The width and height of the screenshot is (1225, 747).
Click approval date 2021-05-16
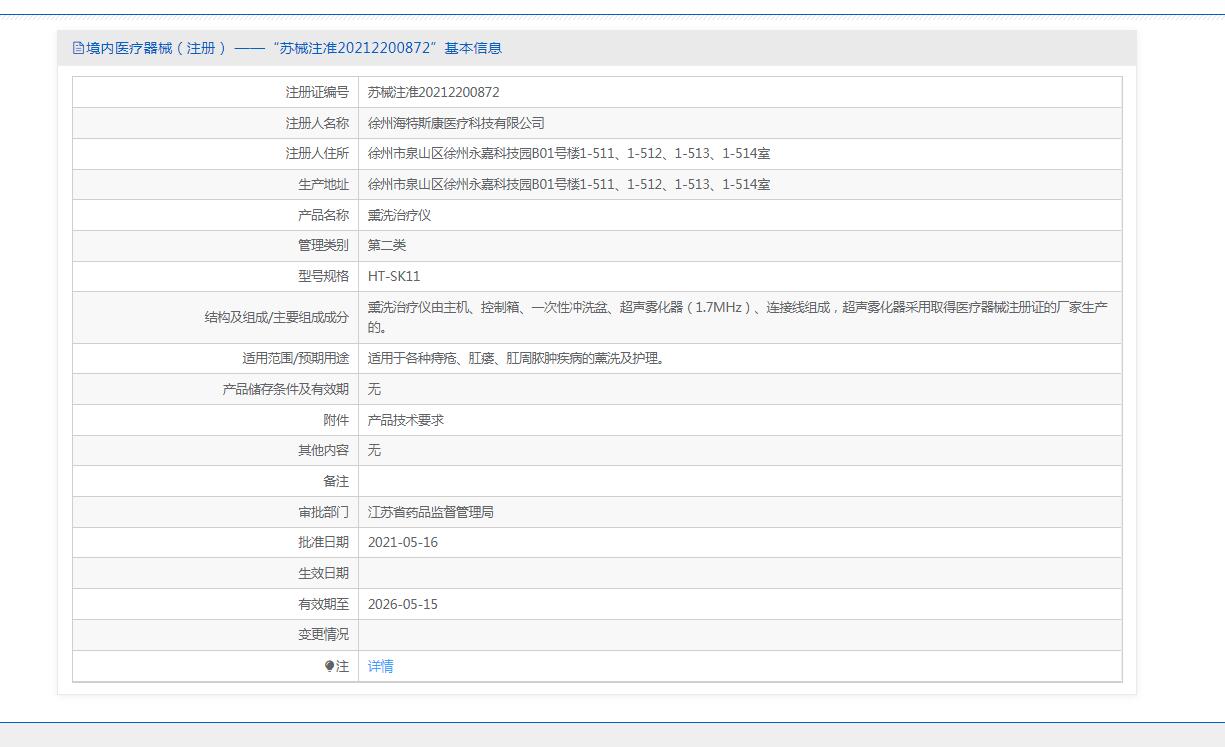[403, 543]
